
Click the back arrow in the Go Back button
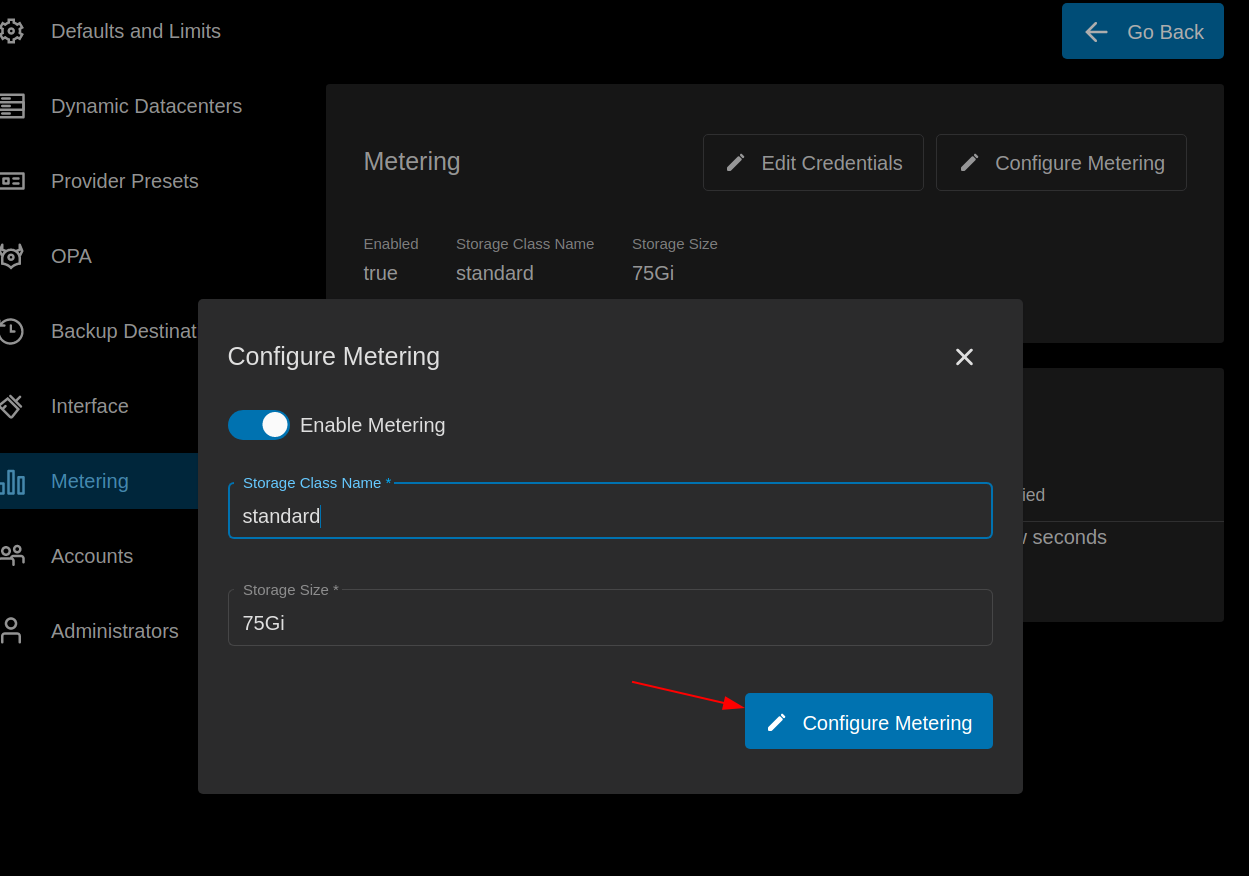tap(1096, 31)
